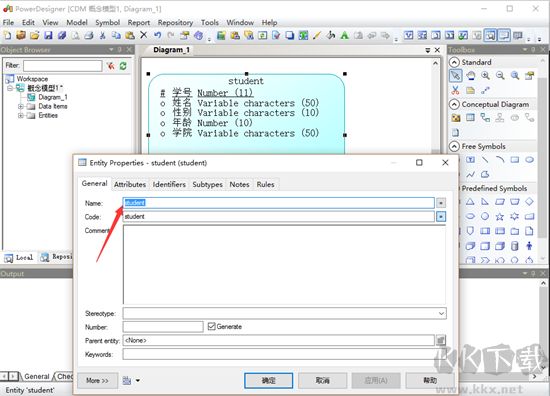Click the Print icon in main toolbar

coord(89,35)
